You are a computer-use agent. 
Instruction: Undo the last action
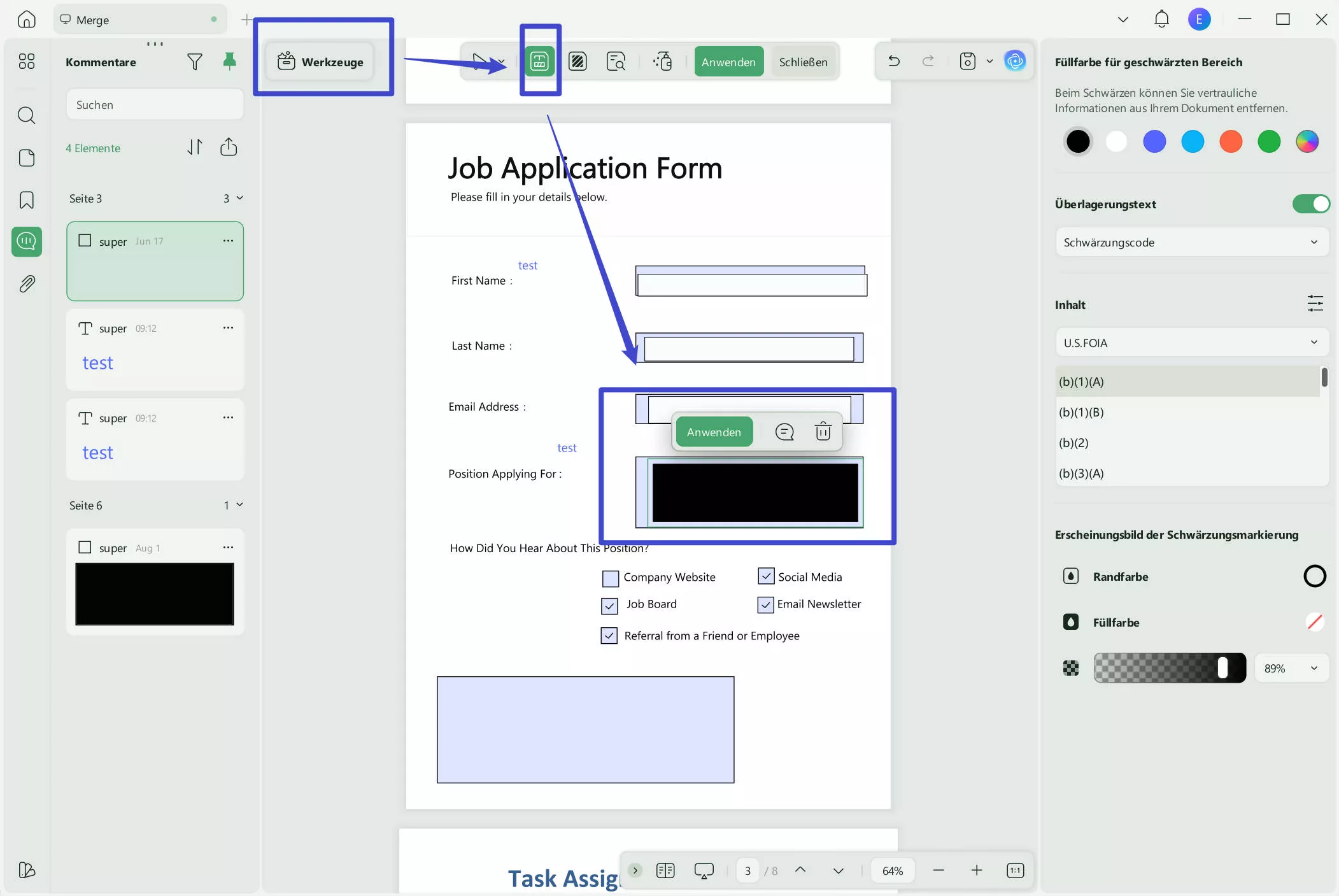pos(894,61)
